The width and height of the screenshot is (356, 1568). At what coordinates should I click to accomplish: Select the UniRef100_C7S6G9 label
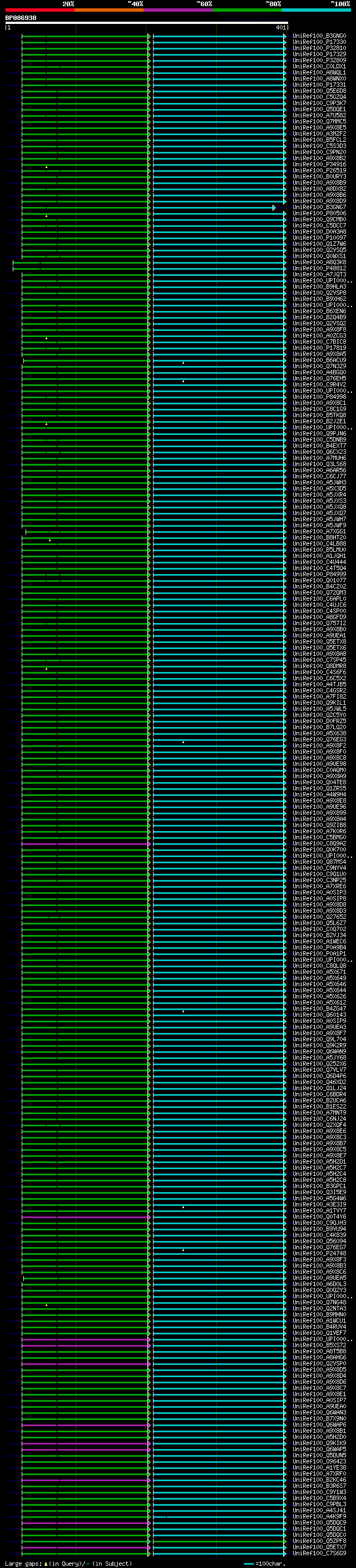click(x=319, y=1553)
